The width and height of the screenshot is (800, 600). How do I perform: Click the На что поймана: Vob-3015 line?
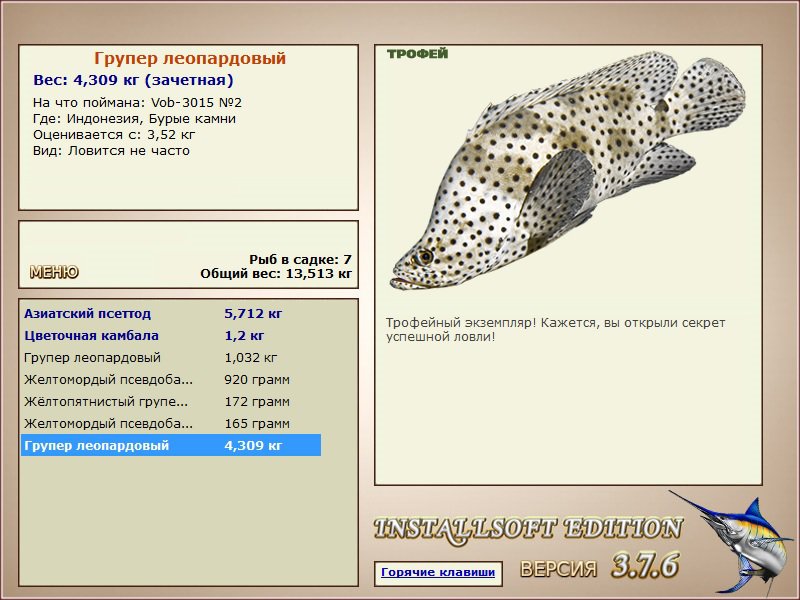click(137, 103)
